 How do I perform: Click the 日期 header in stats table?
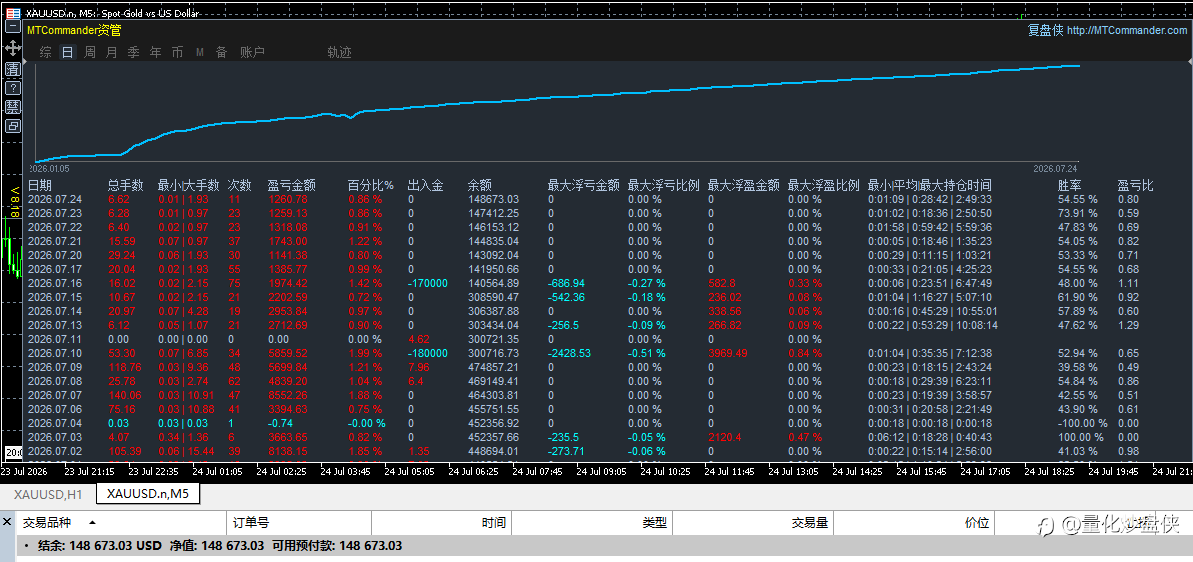click(40, 186)
